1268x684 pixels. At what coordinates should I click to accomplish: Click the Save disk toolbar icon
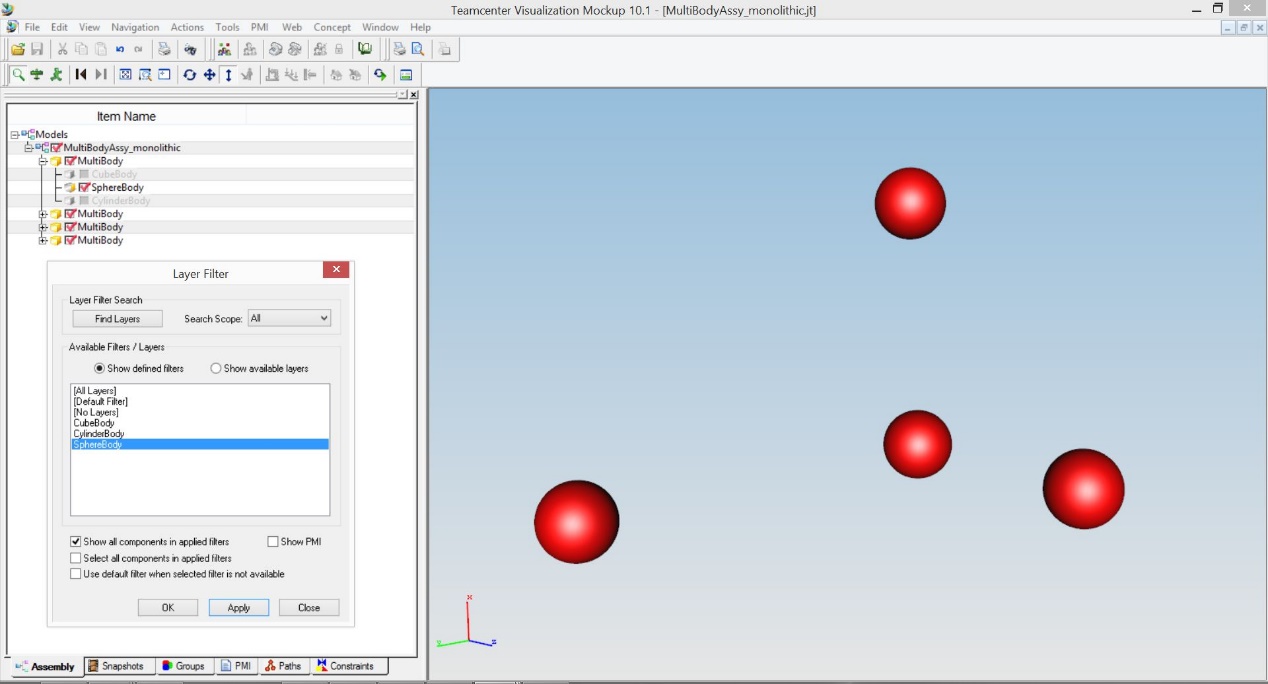pos(37,49)
